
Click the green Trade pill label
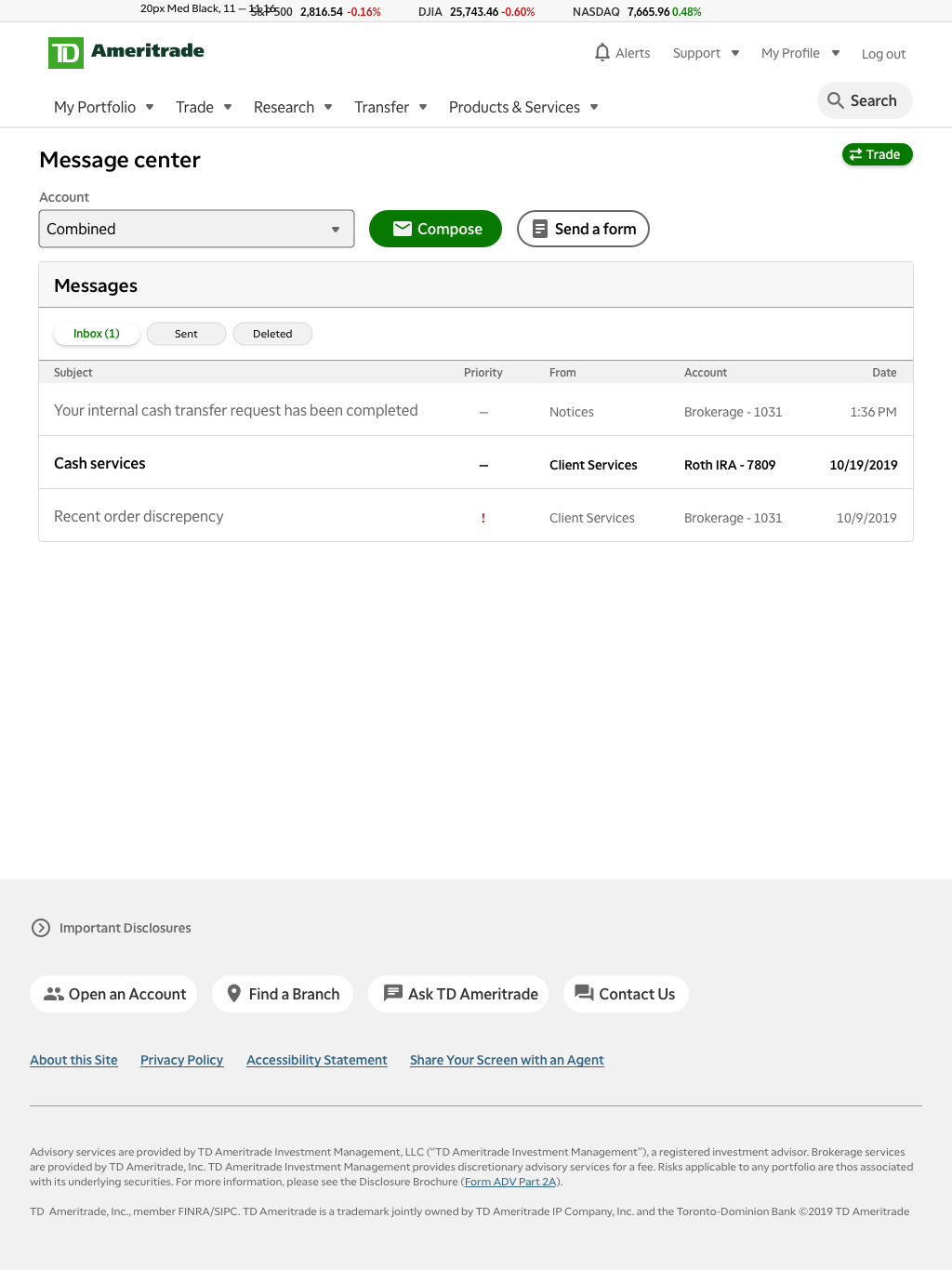[883, 154]
